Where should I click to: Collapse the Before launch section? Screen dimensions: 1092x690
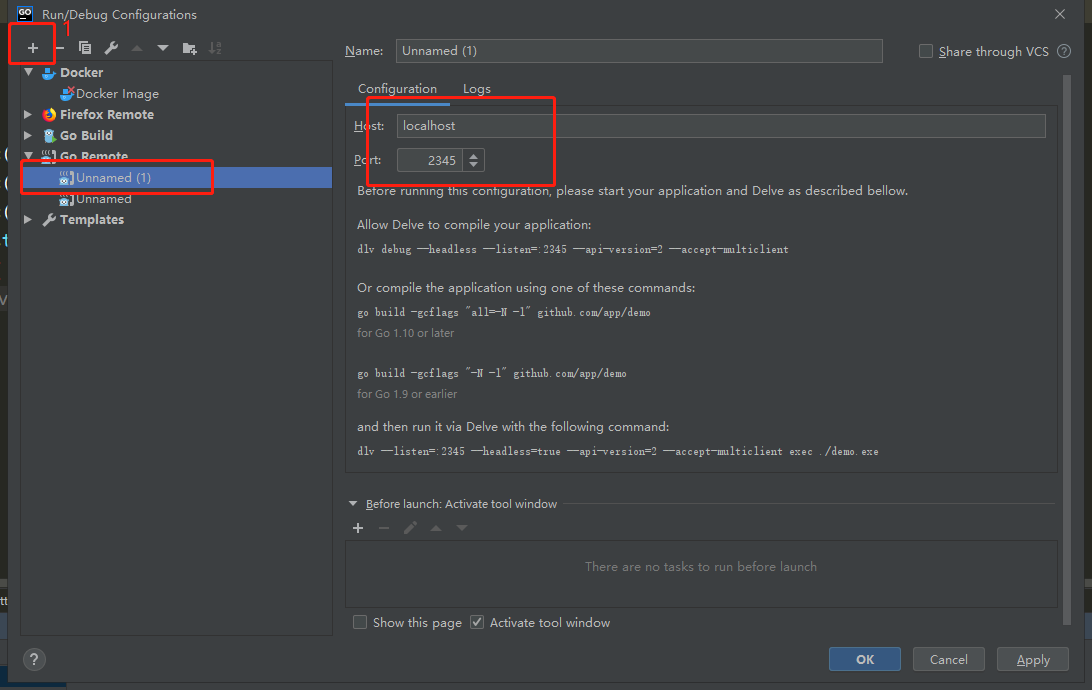(x=353, y=504)
